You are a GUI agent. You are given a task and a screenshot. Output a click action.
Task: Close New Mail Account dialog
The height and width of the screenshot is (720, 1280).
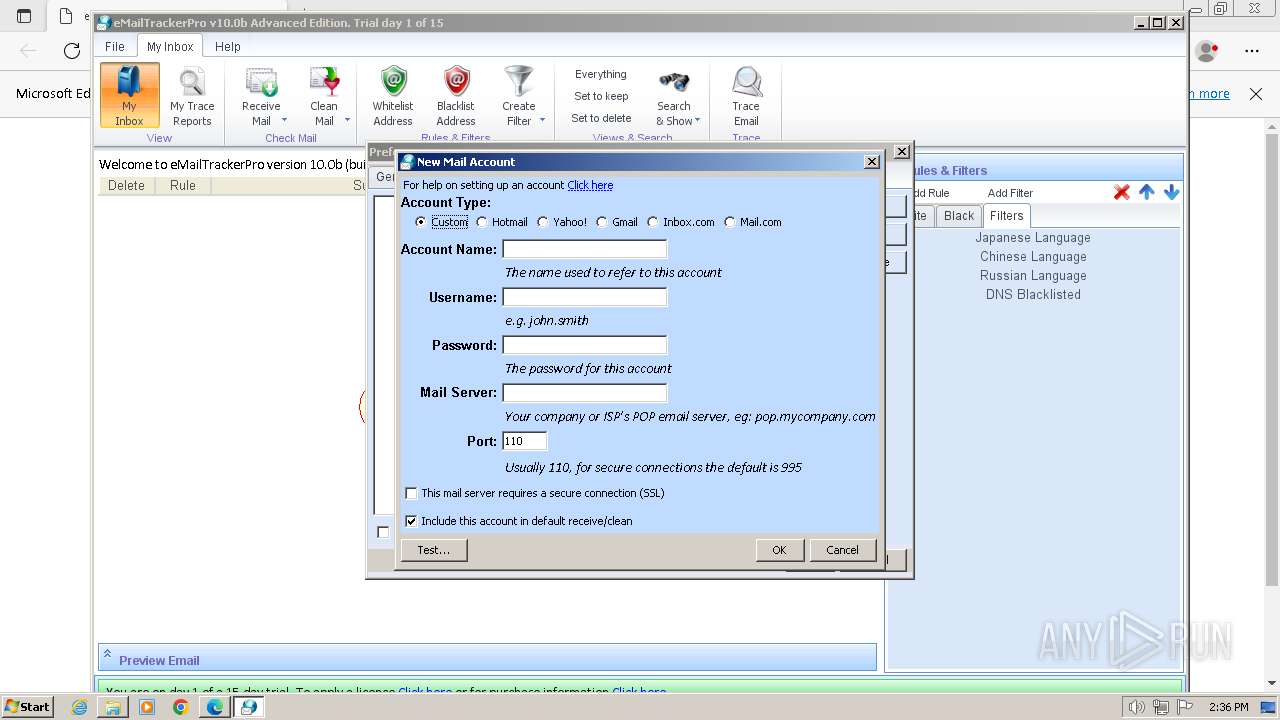[871, 161]
